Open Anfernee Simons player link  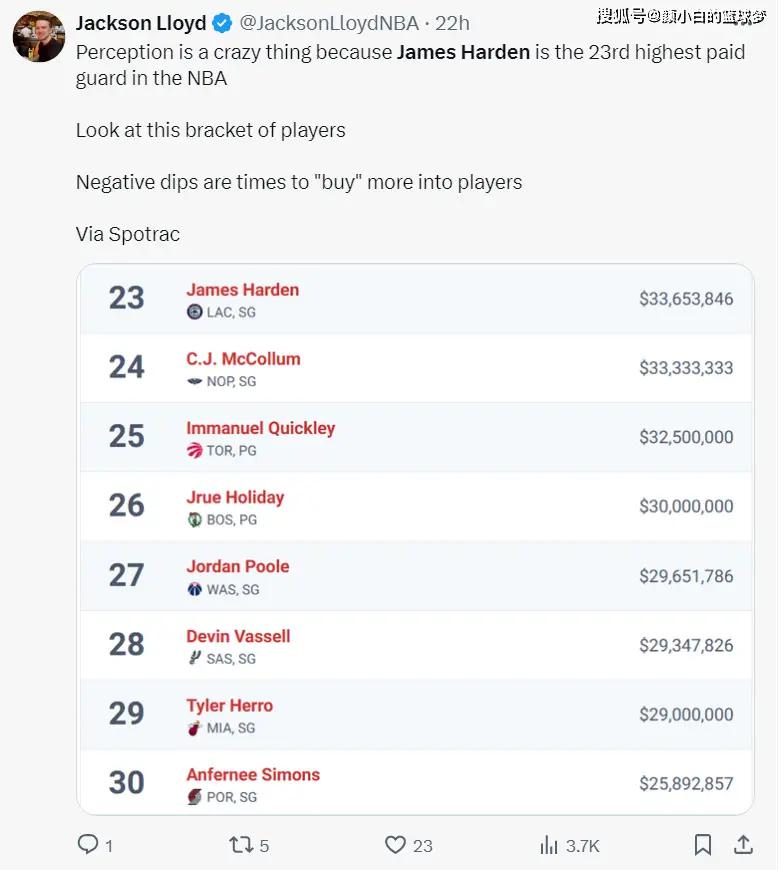click(x=253, y=775)
